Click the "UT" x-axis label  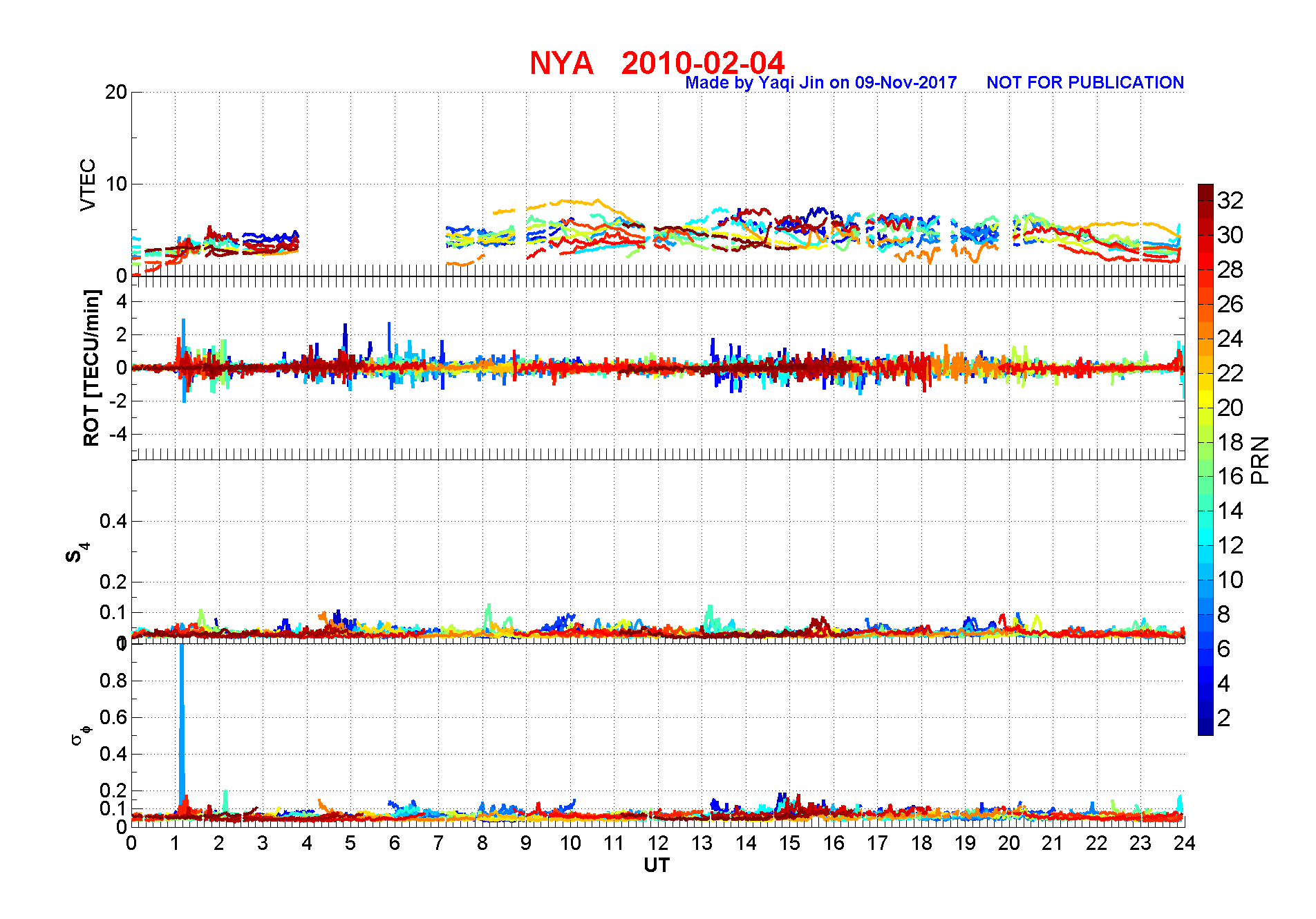657,865
